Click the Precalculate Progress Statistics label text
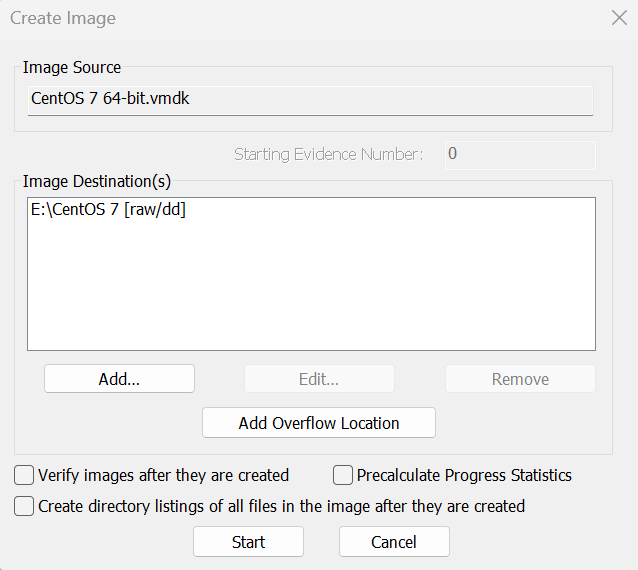The height and width of the screenshot is (570, 638). (x=464, y=475)
